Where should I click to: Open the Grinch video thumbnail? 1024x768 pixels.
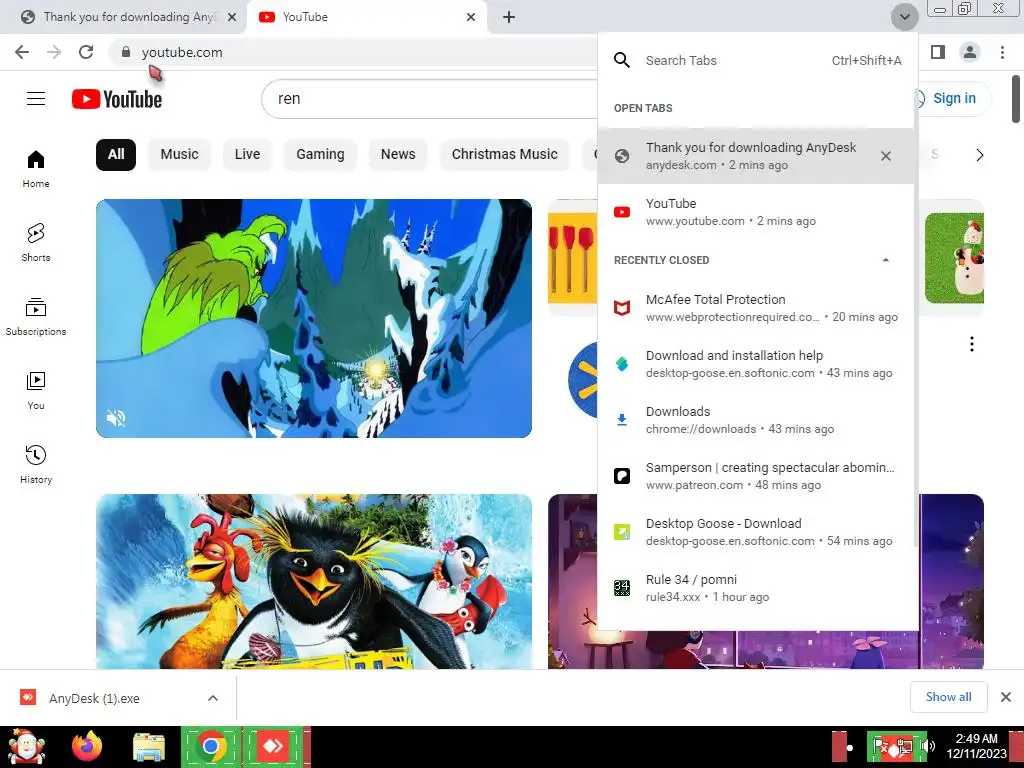(x=313, y=319)
